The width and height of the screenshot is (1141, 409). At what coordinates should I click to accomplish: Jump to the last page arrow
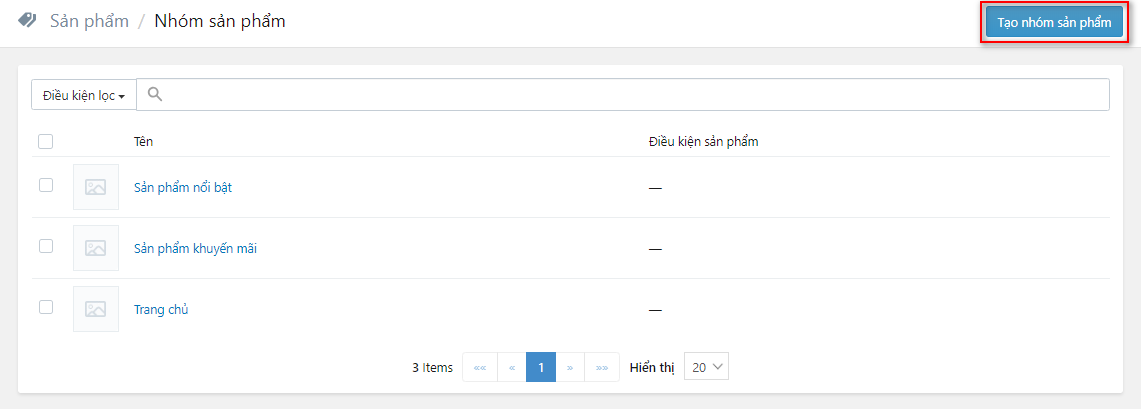point(602,367)
